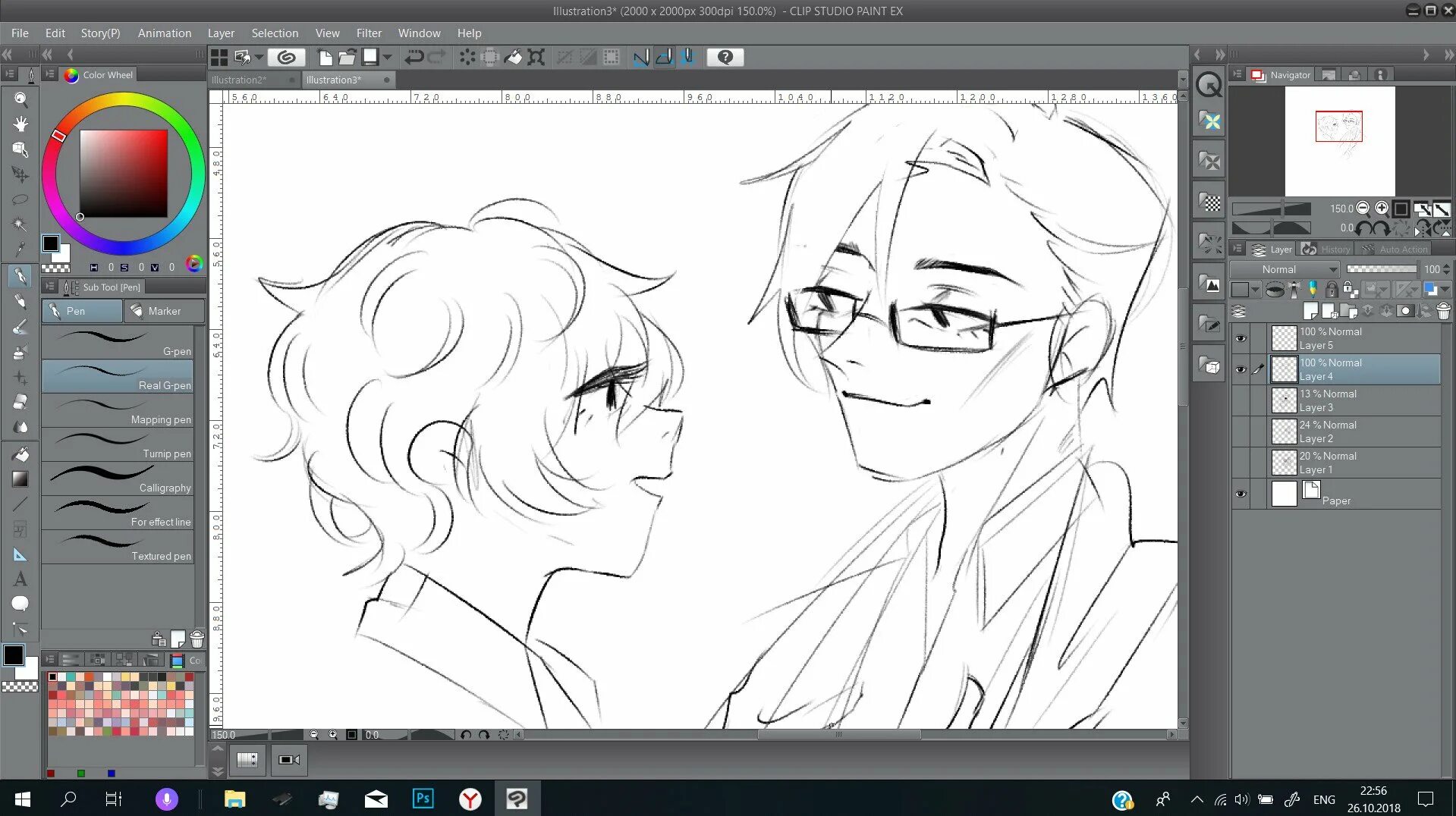The width and height of the screenshot is (1456, 816).
Task: Click zoom in in Navigator panel
Action: click(1382, 208)
